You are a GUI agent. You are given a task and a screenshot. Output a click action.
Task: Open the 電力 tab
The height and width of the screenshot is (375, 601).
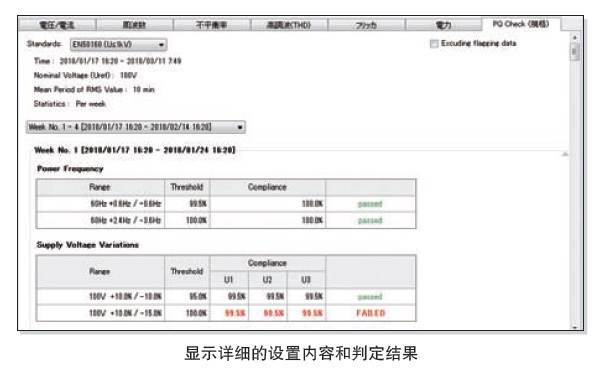[443, 25]
